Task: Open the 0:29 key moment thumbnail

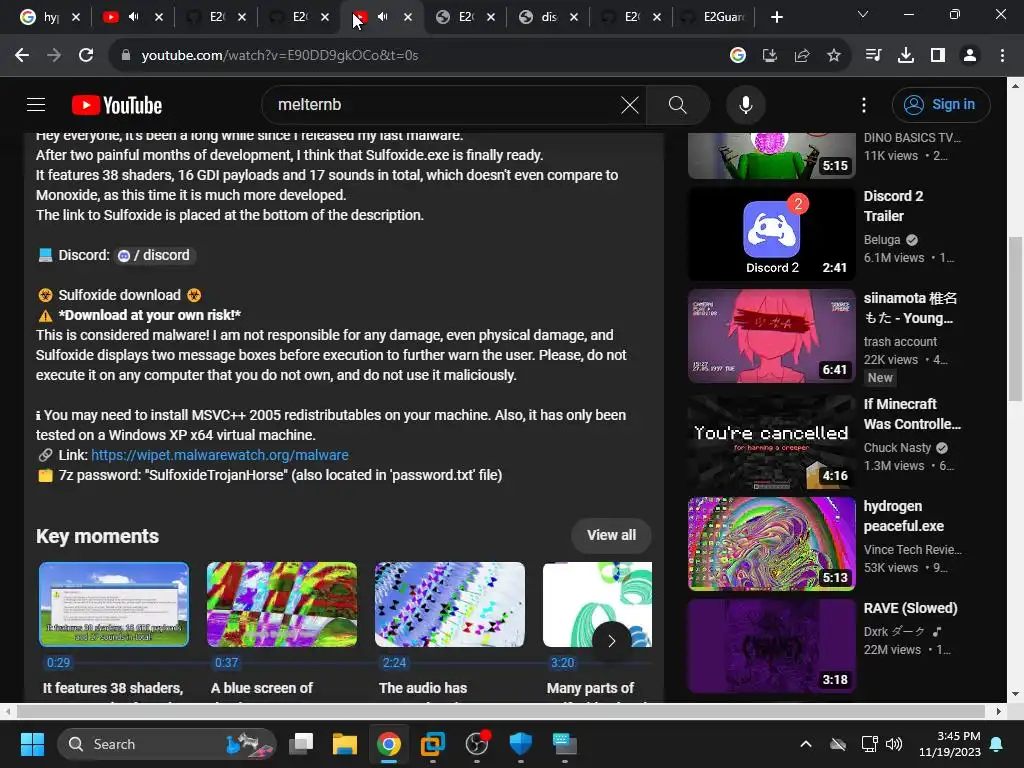Action: [114, 604]
